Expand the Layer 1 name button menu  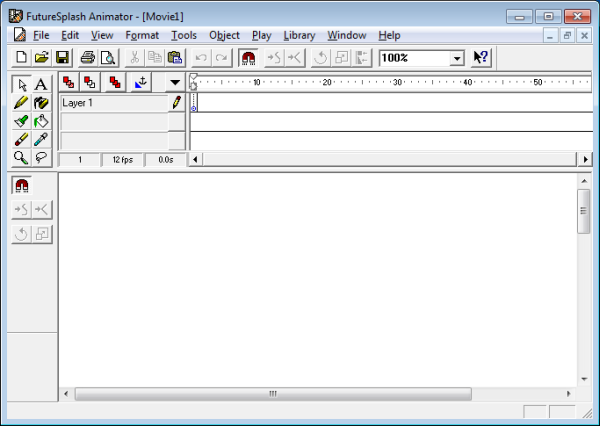click(x=112, y=102)
